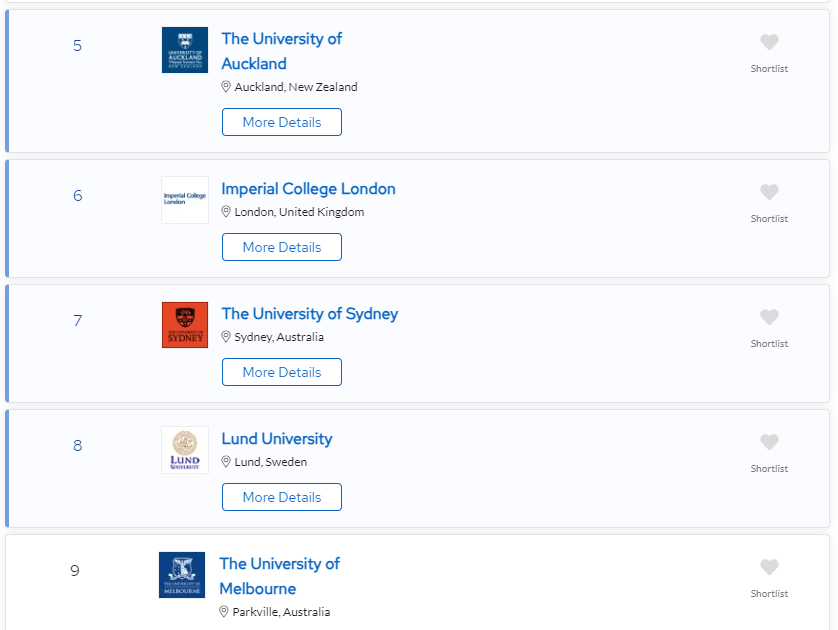Viewport: 838px width, 630px height.
Task: Open the University of Melbourne crest logo
Action: [x=182, y=575]
